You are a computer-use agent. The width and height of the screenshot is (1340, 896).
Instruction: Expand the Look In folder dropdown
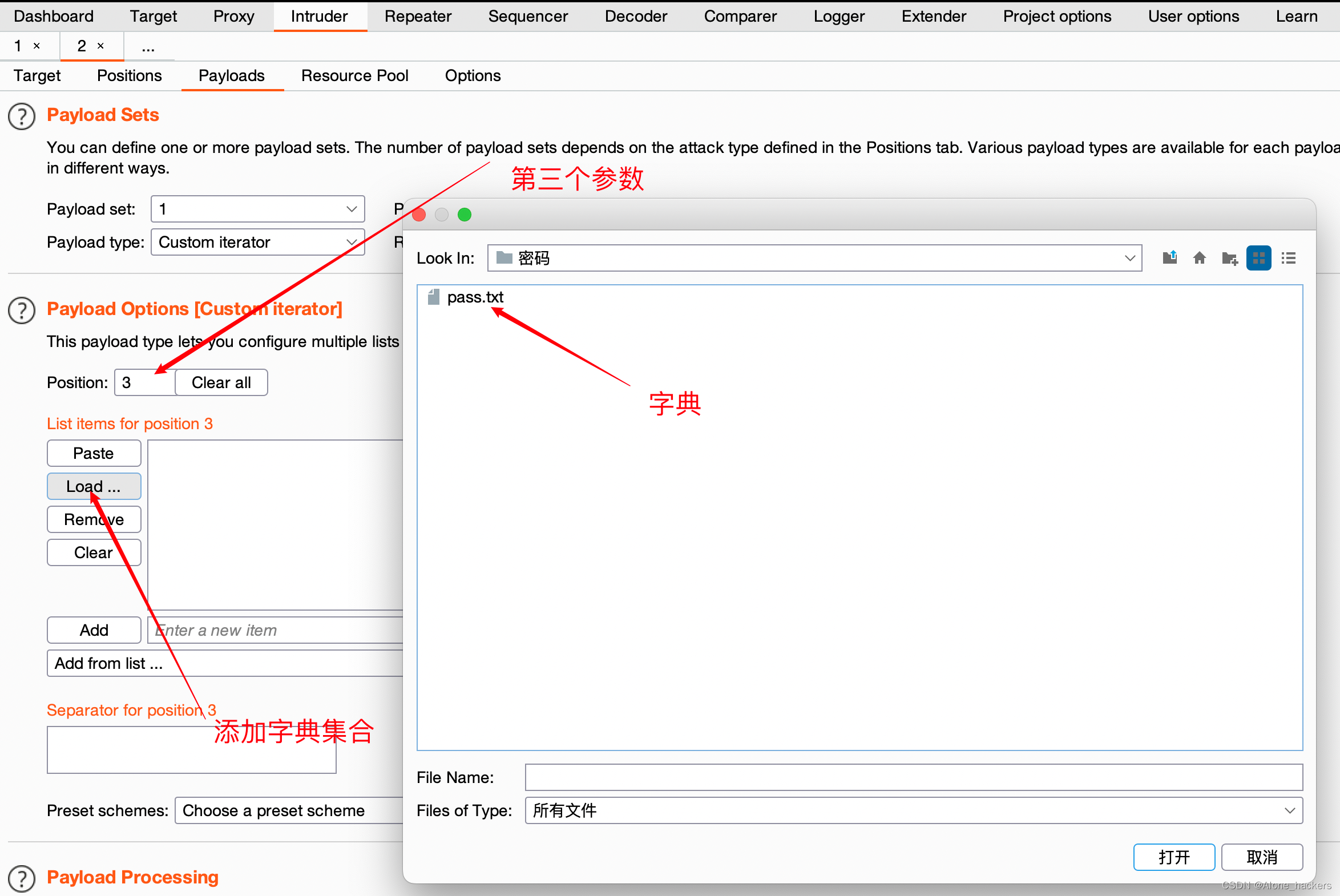click(1129, 259)
